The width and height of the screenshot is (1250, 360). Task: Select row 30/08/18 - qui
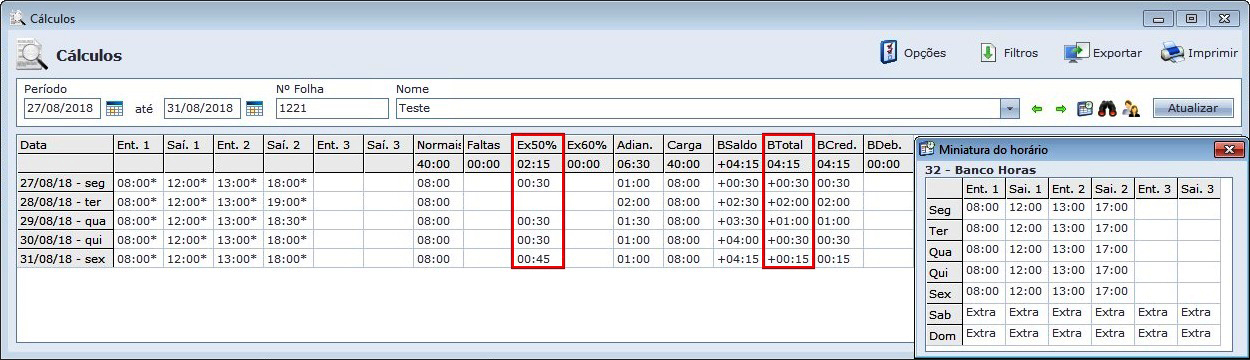[x=65, y=239]
